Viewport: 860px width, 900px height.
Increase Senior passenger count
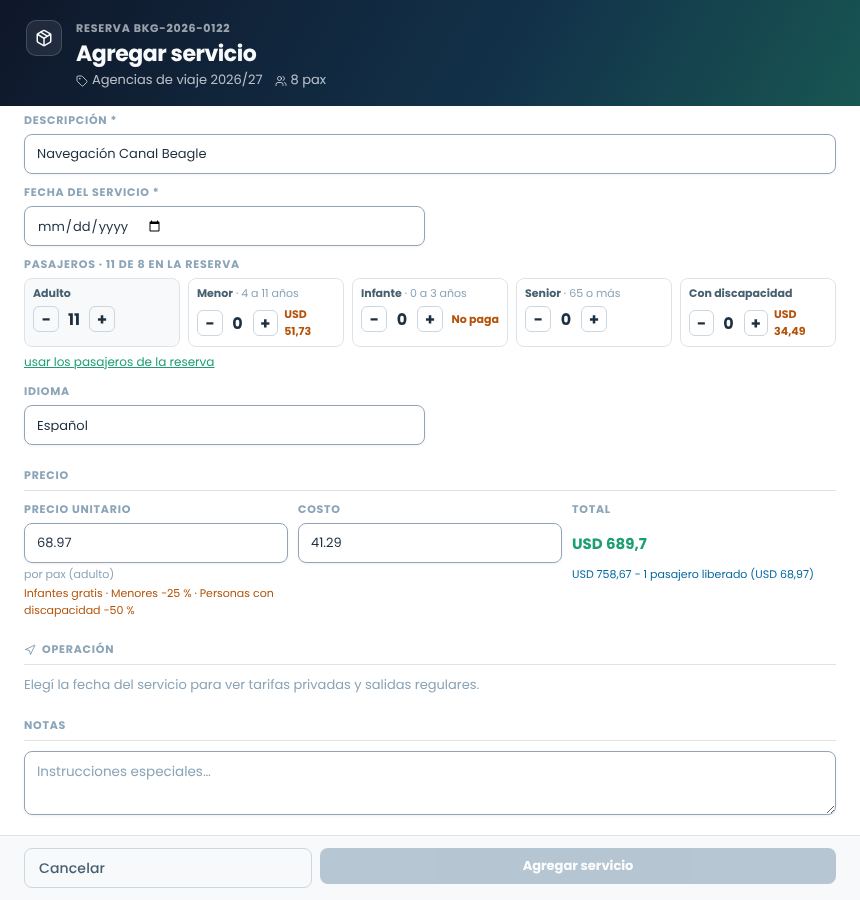(x=594, y=319)
